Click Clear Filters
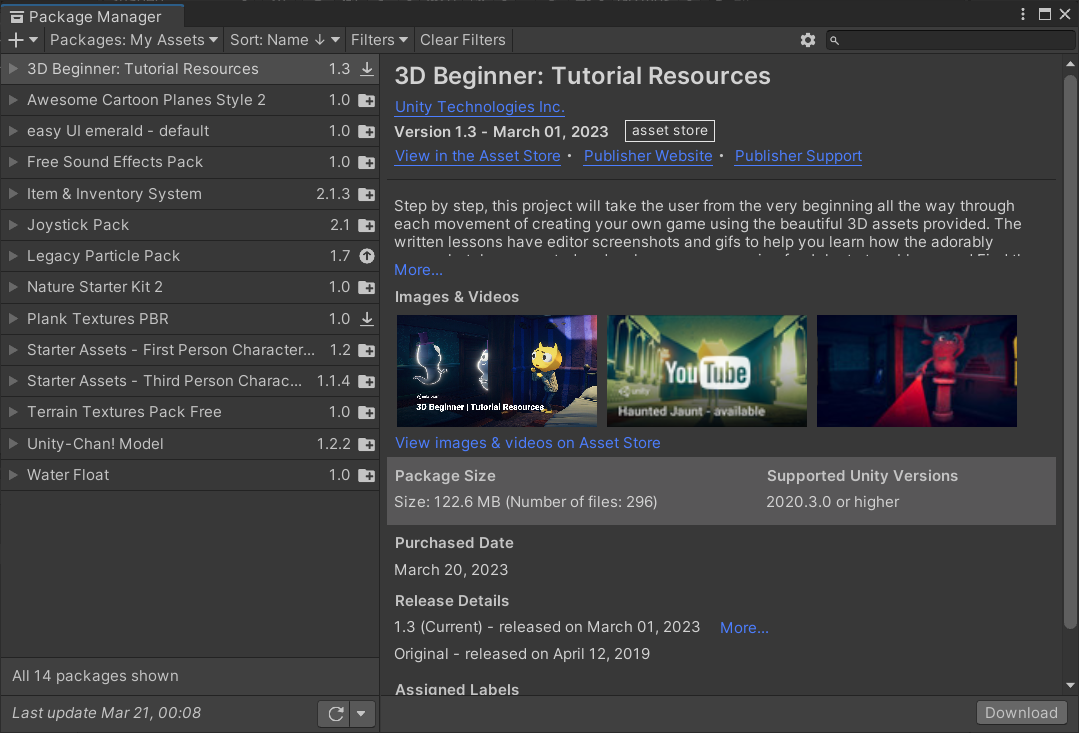Image resolution: width=1079 pixels, height=733 pixels. point(462,40)
